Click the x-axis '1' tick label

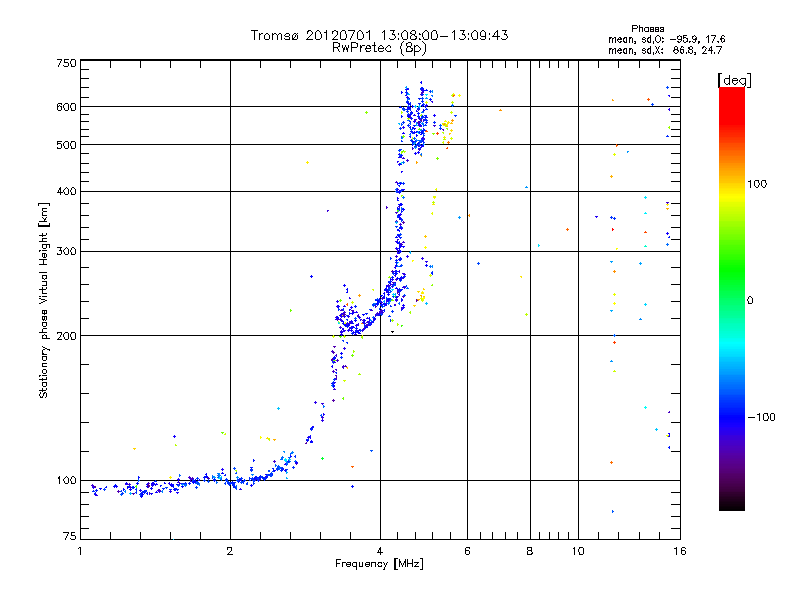coord(80,551)
